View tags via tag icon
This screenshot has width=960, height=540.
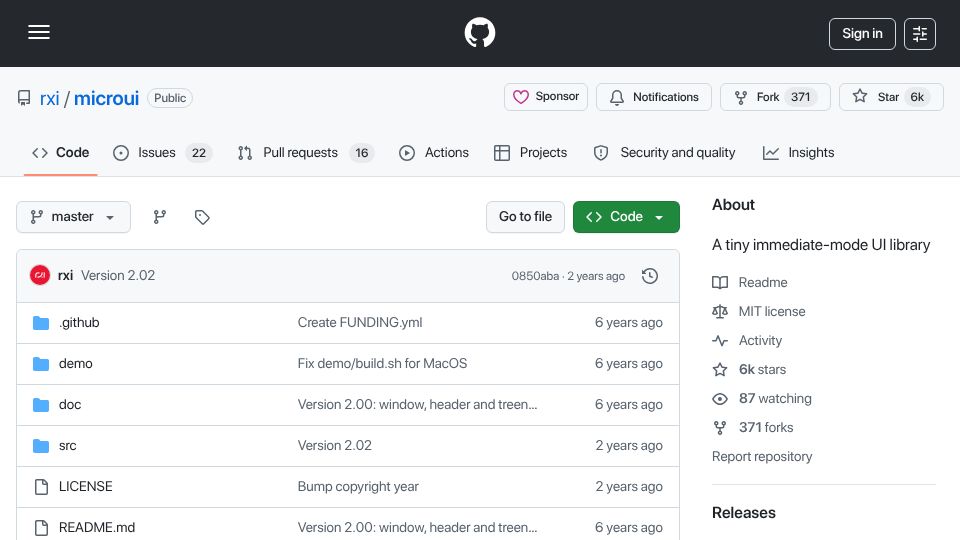[202, 217]
